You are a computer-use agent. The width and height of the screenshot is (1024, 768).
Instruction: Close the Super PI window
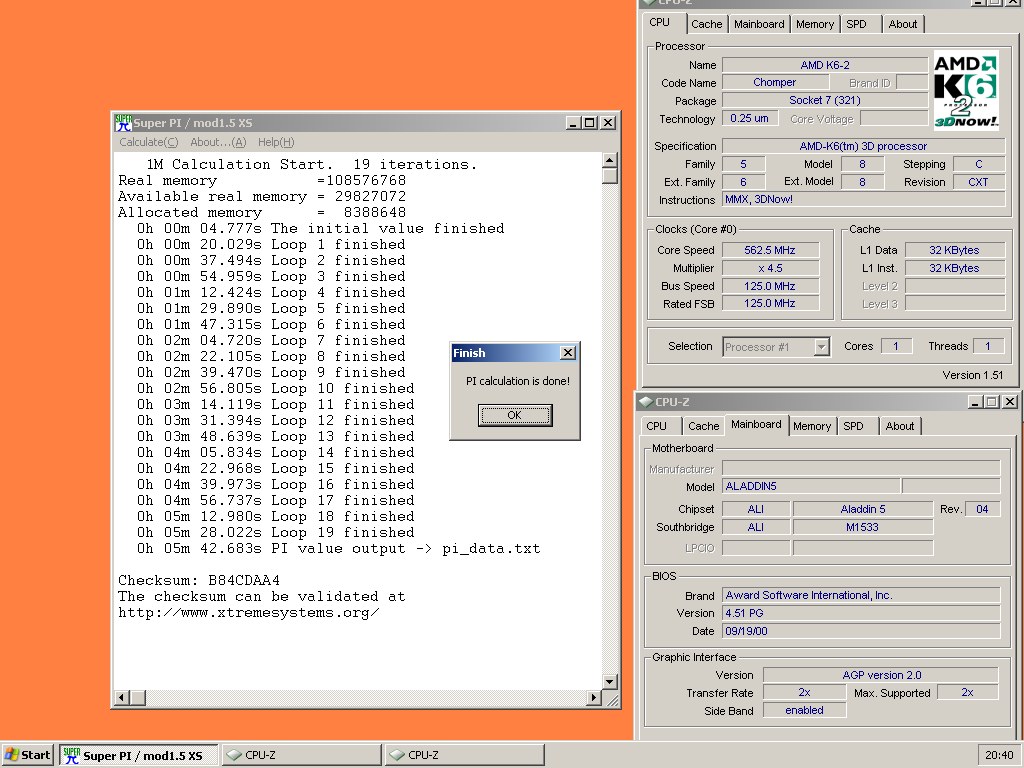[607, 122]
